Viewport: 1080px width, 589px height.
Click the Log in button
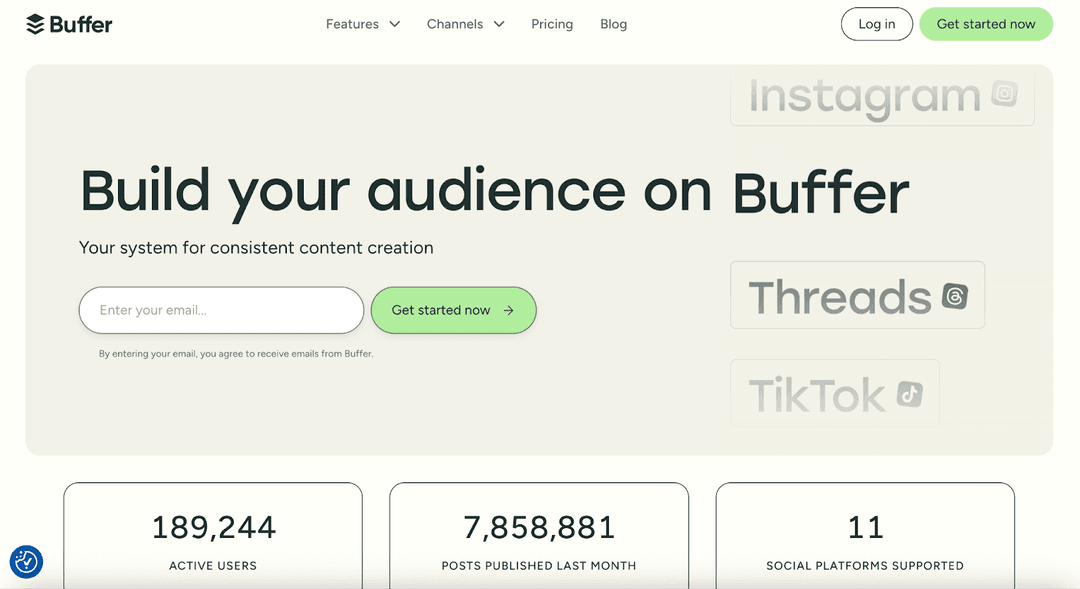(876, 24)
